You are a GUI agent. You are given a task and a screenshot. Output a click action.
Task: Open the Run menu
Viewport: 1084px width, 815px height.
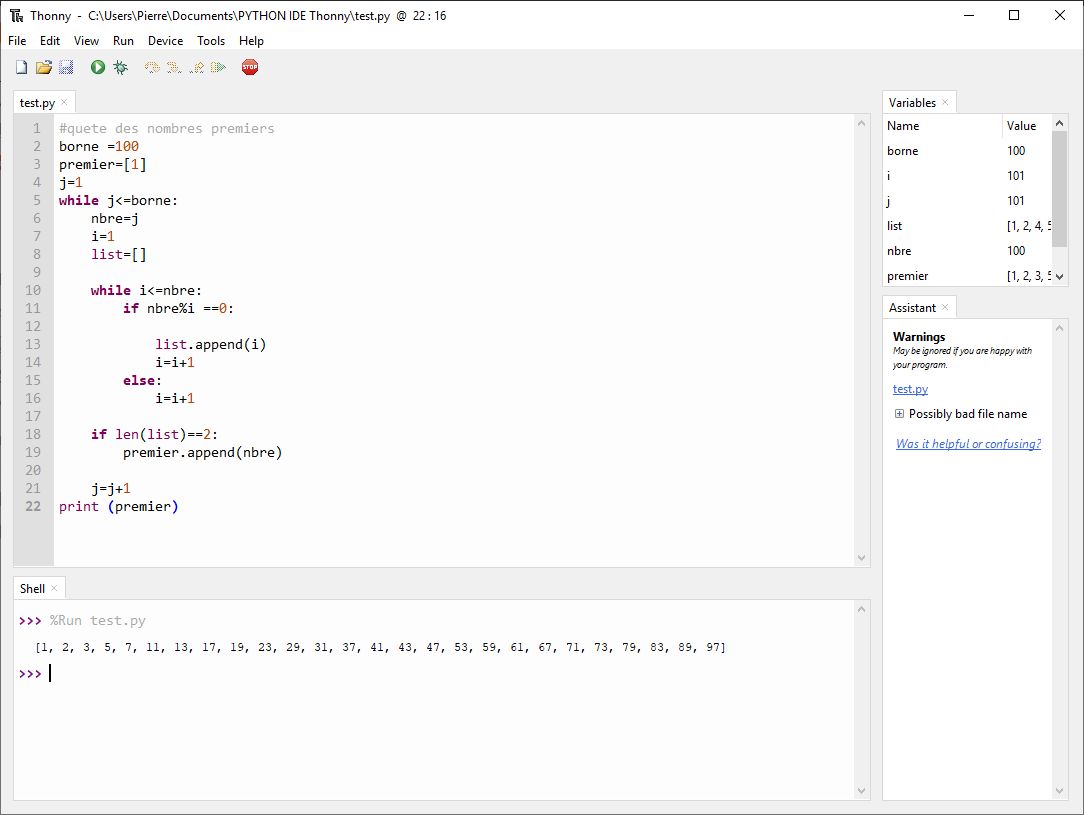point(123,41)
